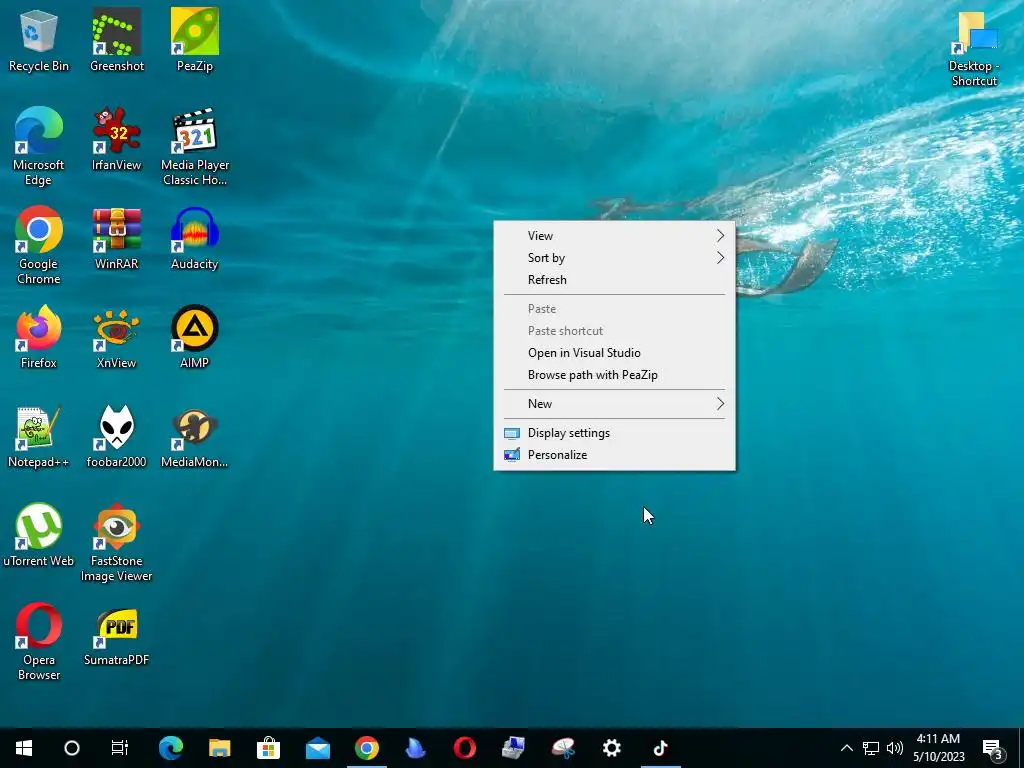Open the Sort by submenu
This screenshot has width=1024, height=768.
tap(615, 258)
